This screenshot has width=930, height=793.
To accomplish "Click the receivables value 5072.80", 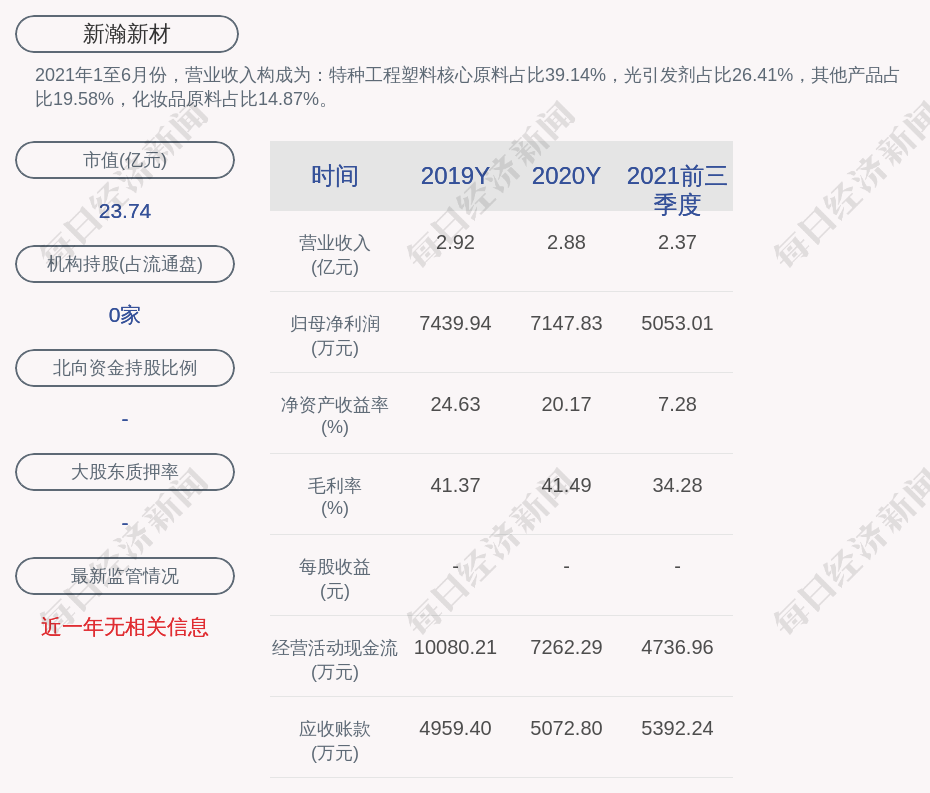I will click(x=566, y=728).
